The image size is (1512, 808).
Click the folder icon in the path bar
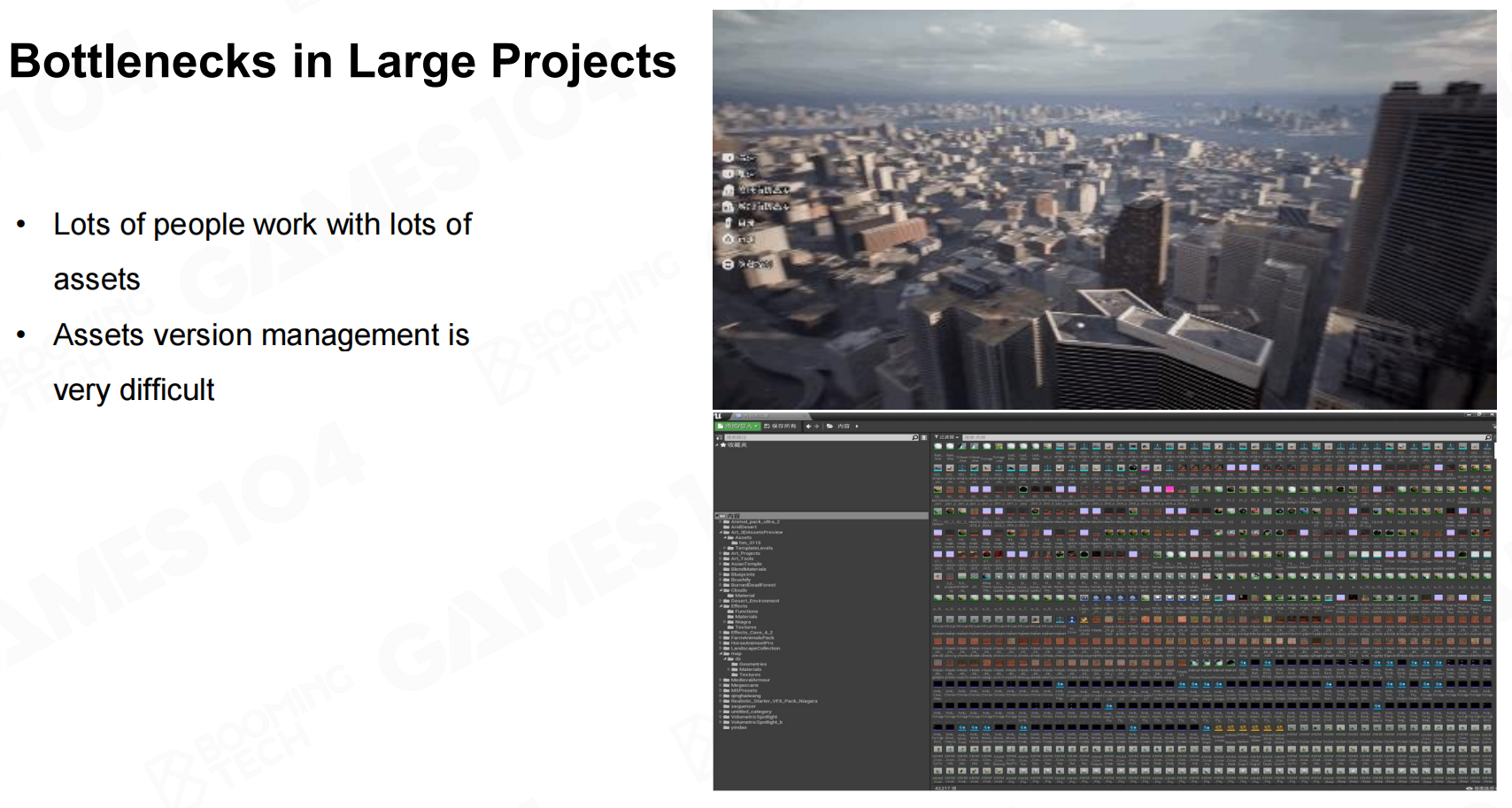829,427
